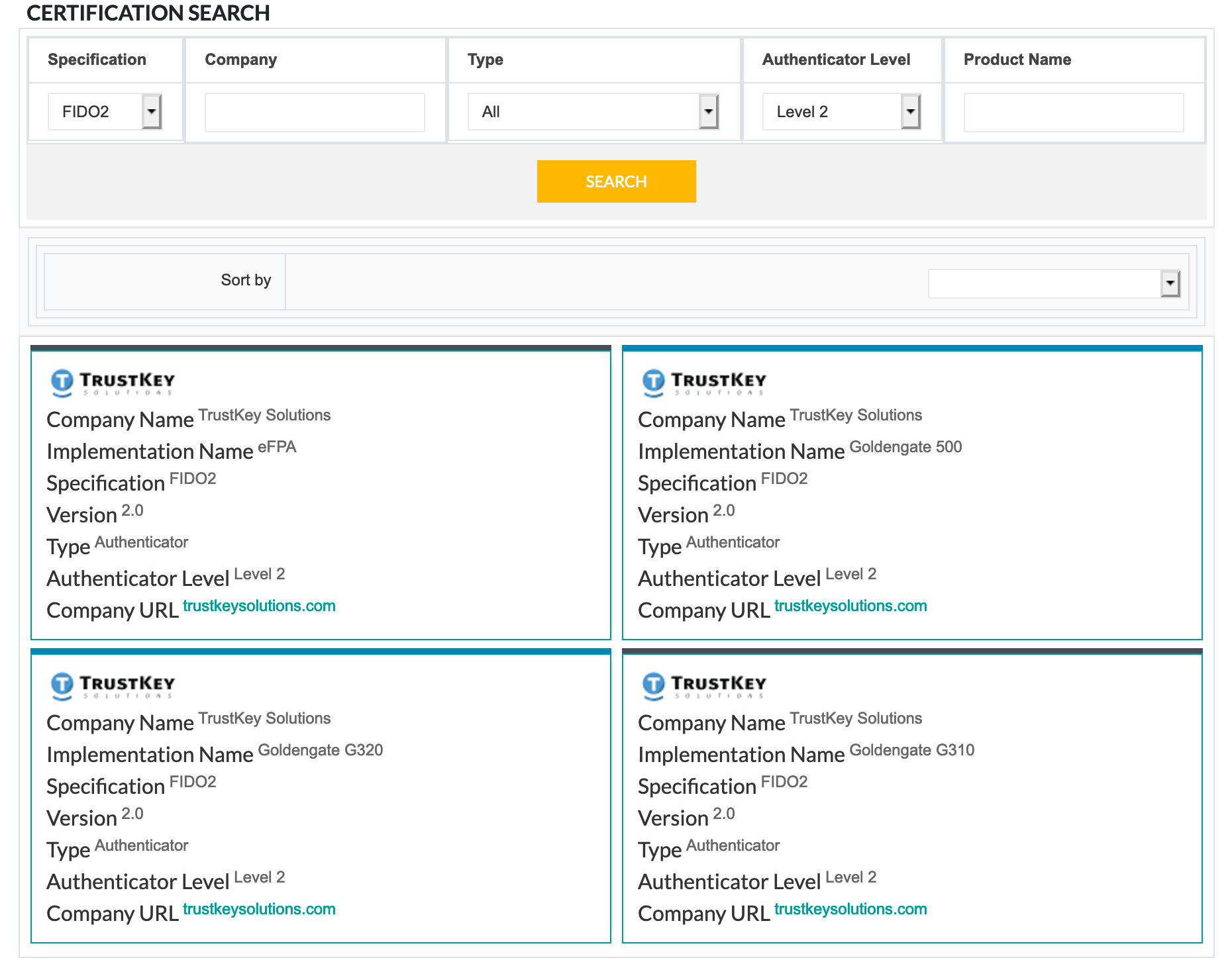
Task: Click FIDO2 specification value in Goldengate G310 card
Action: point(784,782)
